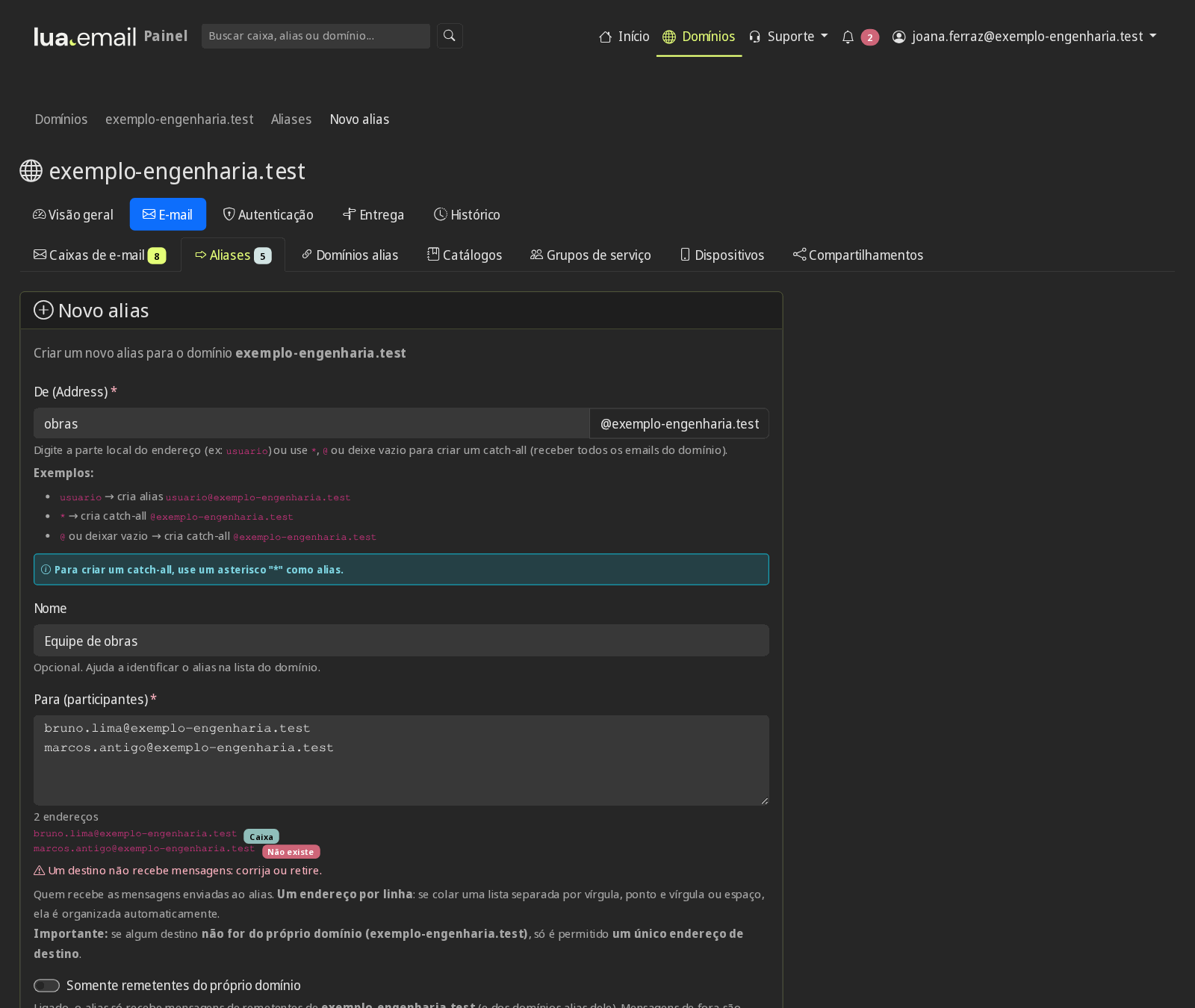Image resolution: width=1195 pixels, height=1008 pixels.
Task: Click the Aliases count badge showing 5
Action: pos(263,256)
